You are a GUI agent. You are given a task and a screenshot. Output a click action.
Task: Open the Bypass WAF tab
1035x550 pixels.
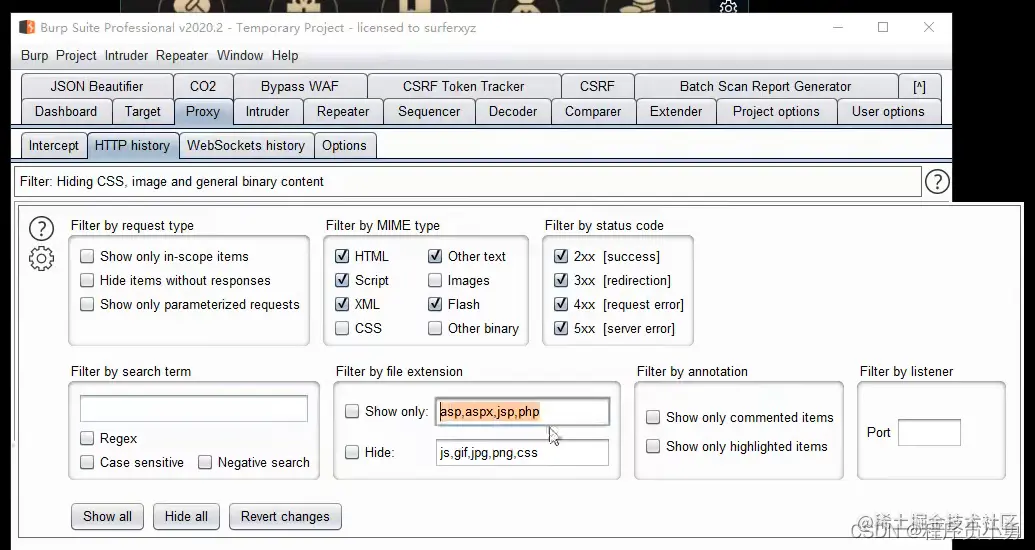300,86
